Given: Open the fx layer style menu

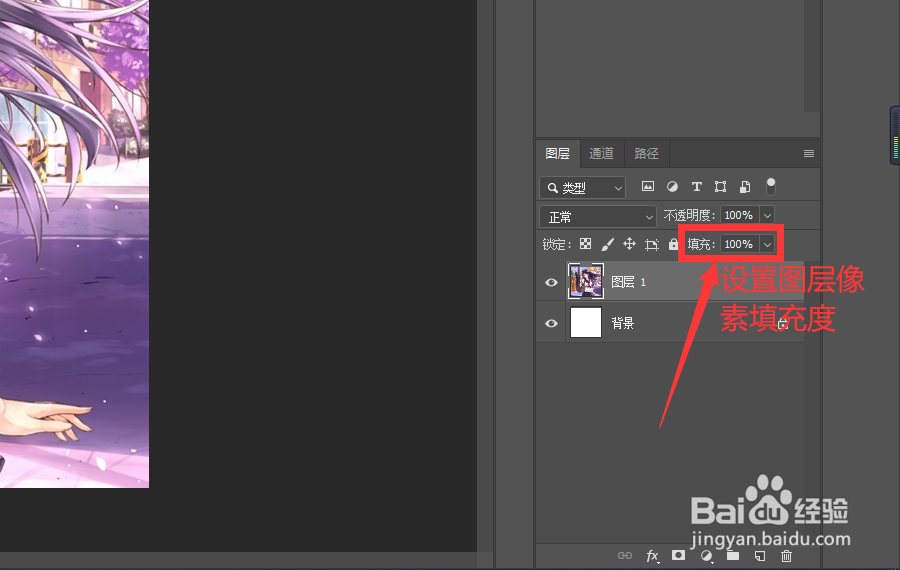Looking at the screenshot, I should (652, 556).
